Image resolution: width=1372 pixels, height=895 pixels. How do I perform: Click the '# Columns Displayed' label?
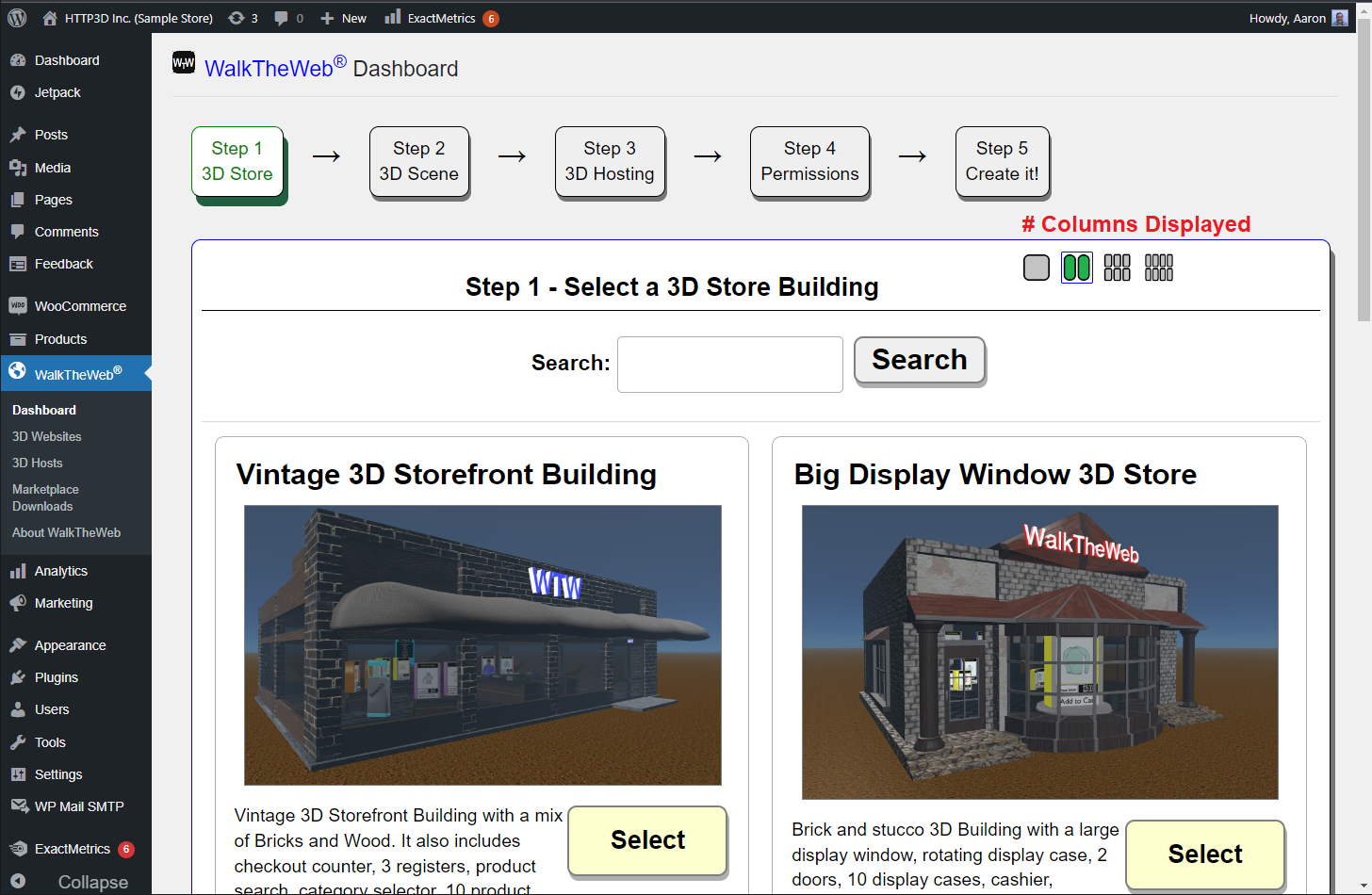tap(1136, 224)
